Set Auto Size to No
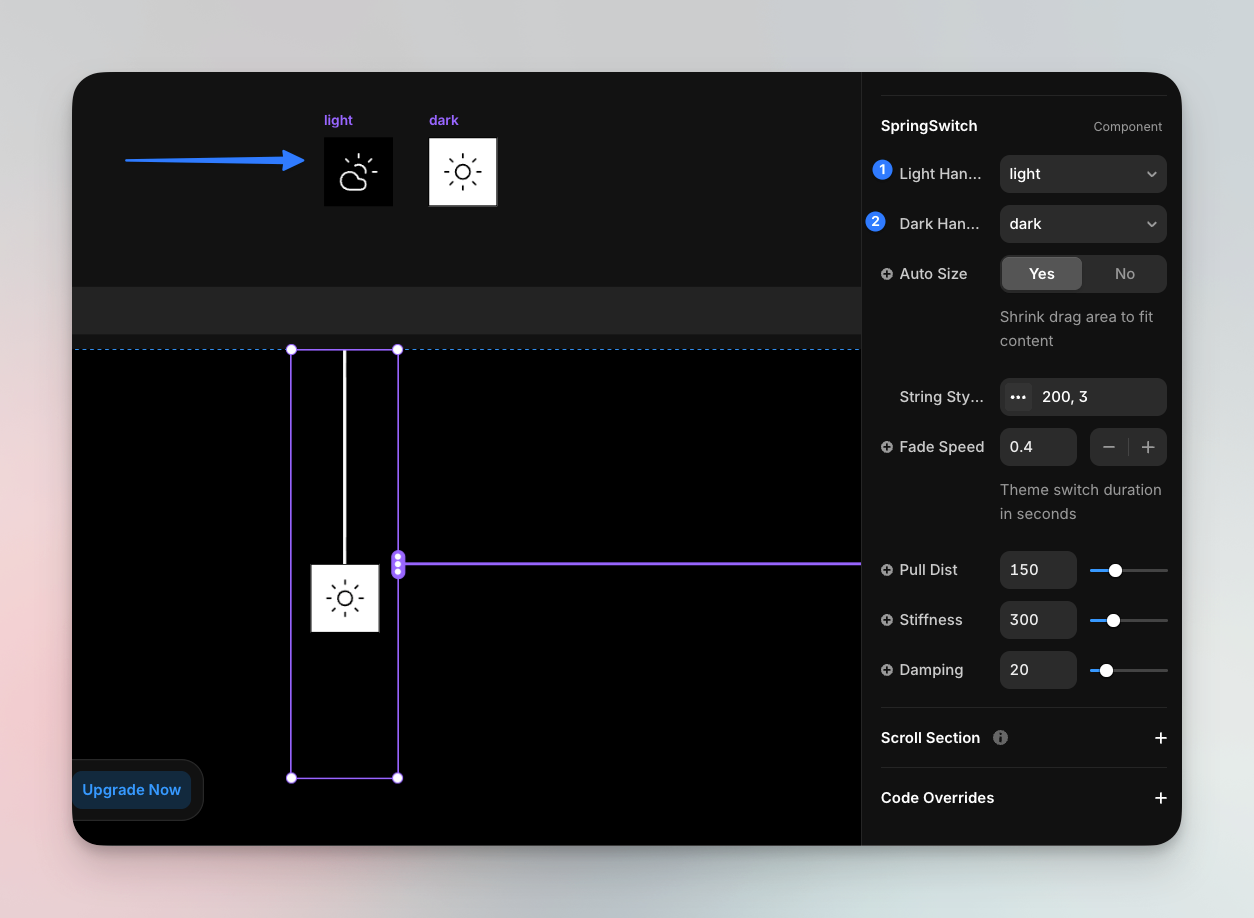The width and height of the screenshot is (1254, 918). pyautogui.click(x=1125, y=274)
